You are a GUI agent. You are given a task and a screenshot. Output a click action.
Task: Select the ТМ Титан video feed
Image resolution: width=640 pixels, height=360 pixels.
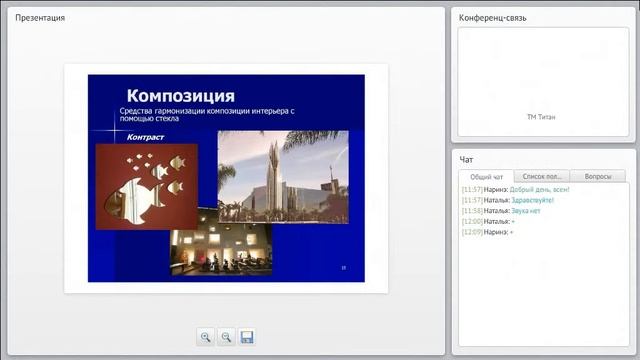point(543,82)
